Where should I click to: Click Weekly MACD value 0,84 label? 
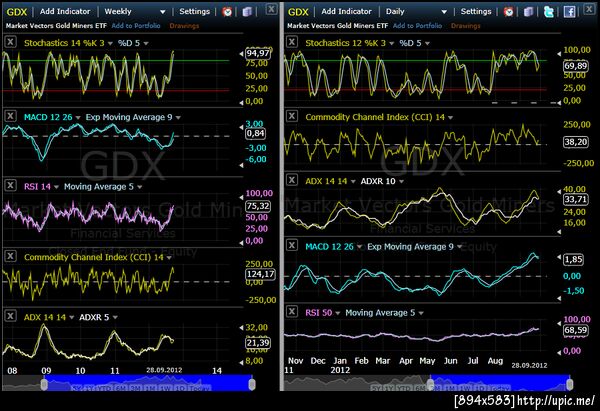coord(255,133)
